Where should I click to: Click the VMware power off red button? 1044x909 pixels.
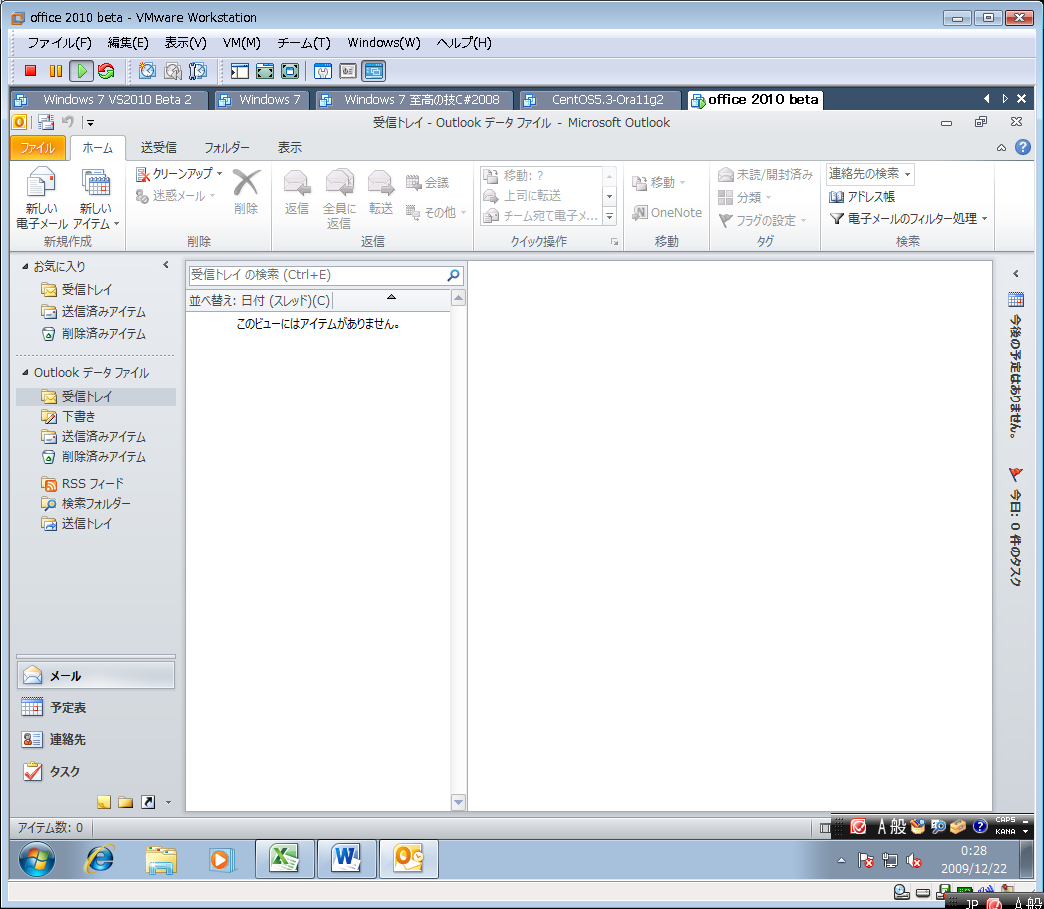tap(31, 71)
